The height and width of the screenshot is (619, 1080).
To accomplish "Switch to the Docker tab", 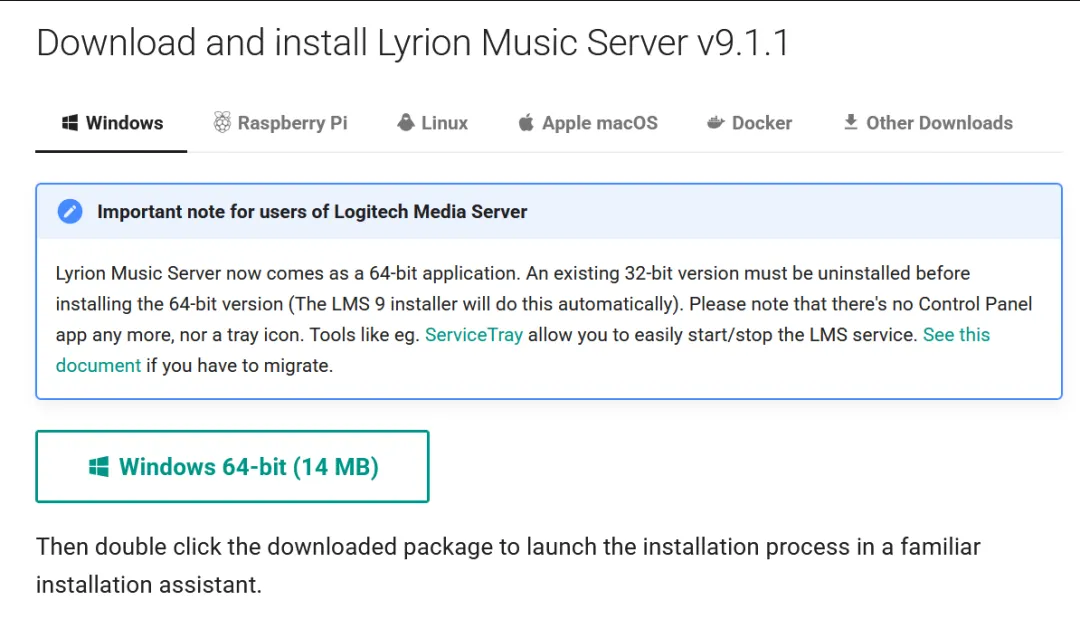I will [x=749, y=123].
